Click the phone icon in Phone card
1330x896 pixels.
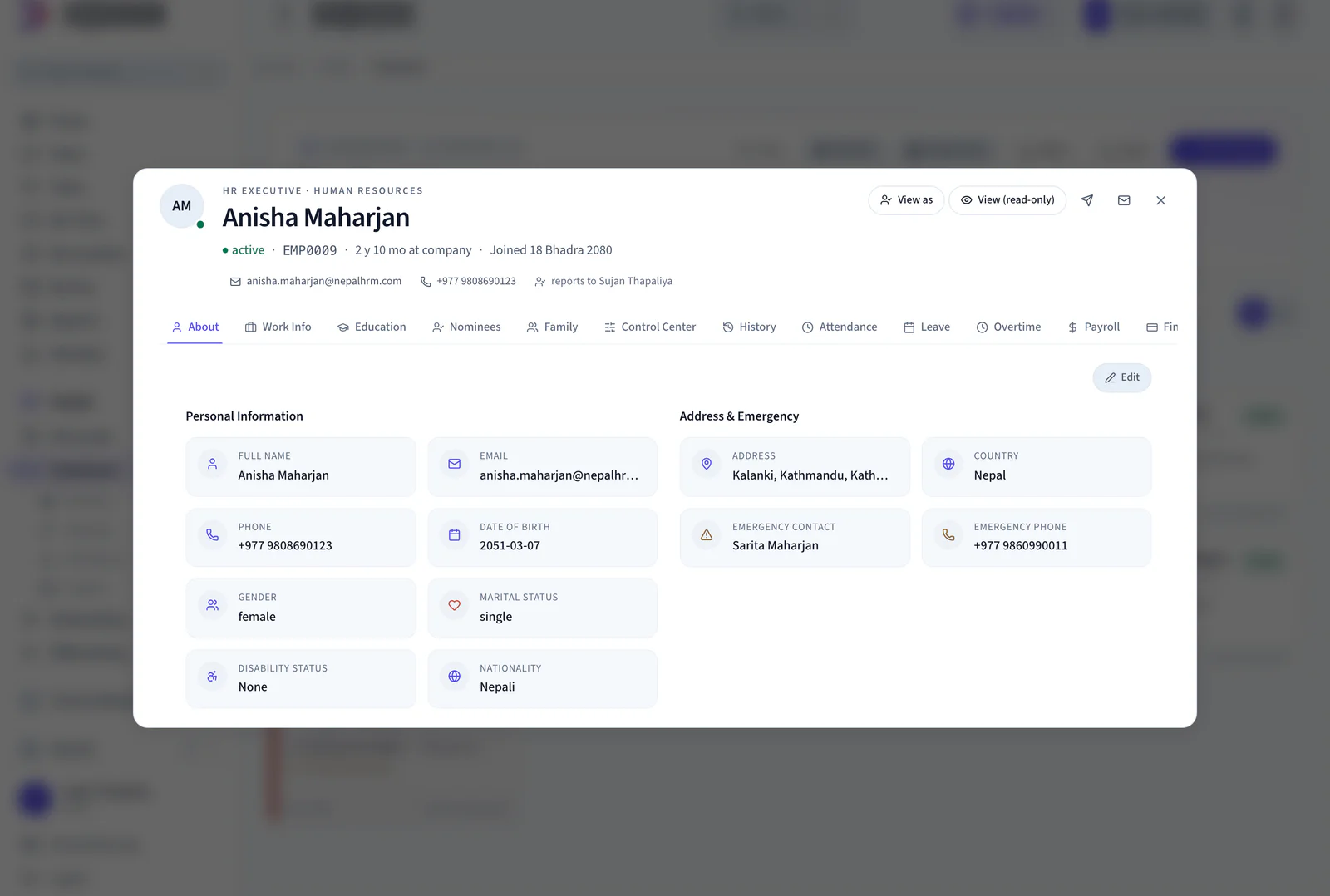tap(212, 535)
